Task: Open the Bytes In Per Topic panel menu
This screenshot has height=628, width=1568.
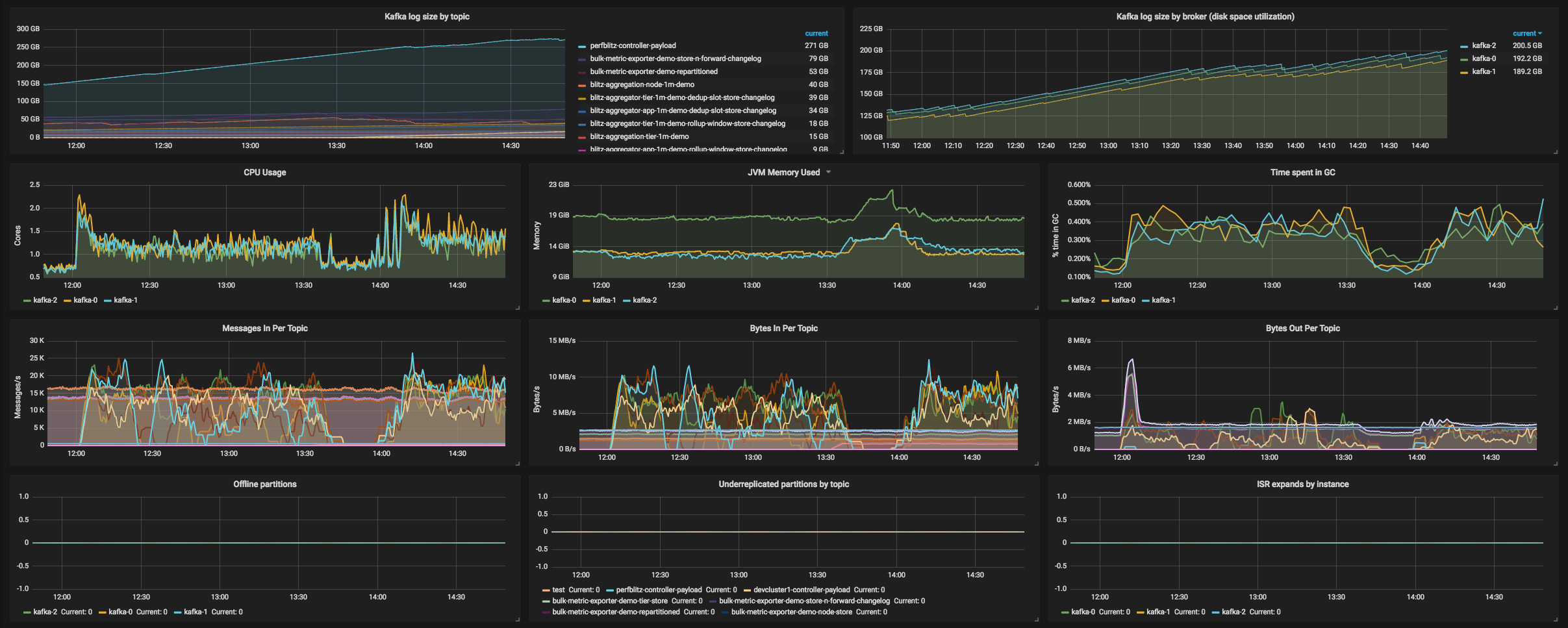Action: (783, 328)
